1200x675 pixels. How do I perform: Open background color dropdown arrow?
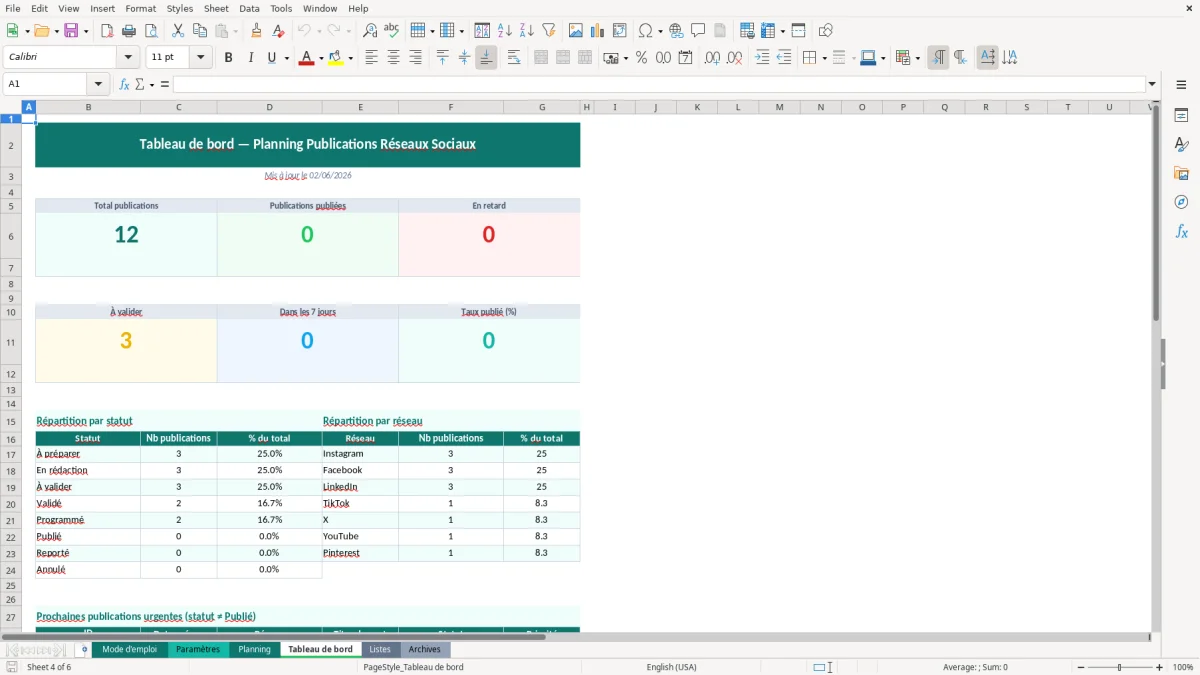[351, 58]
